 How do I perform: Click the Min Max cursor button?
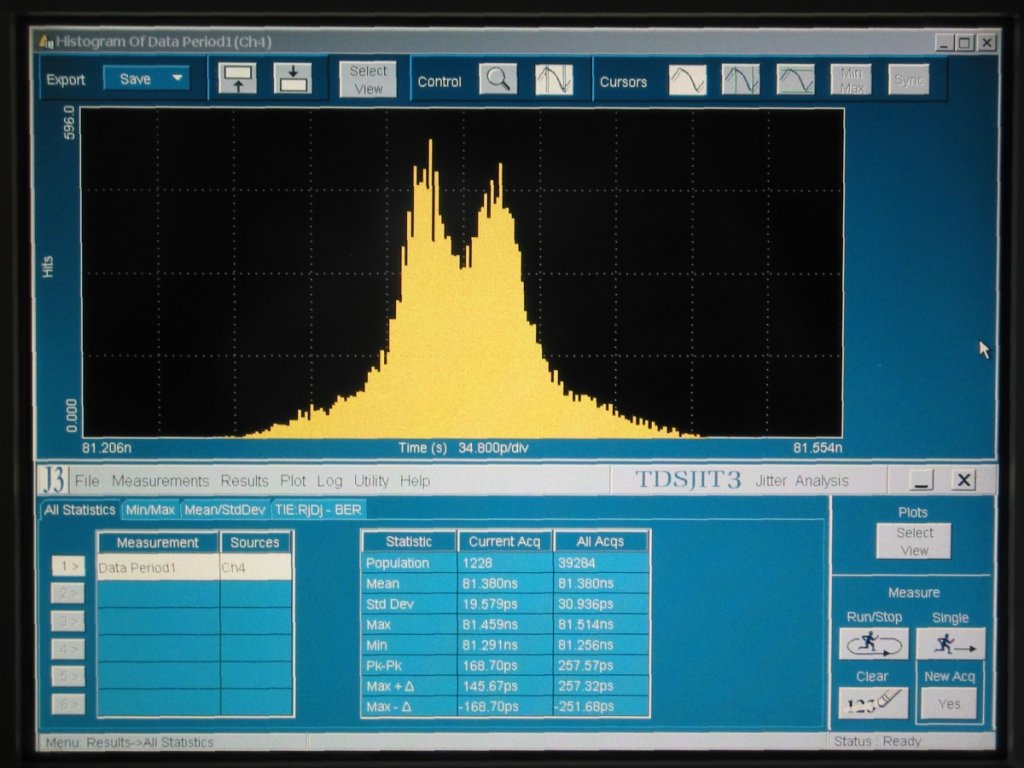click(851, 80)
